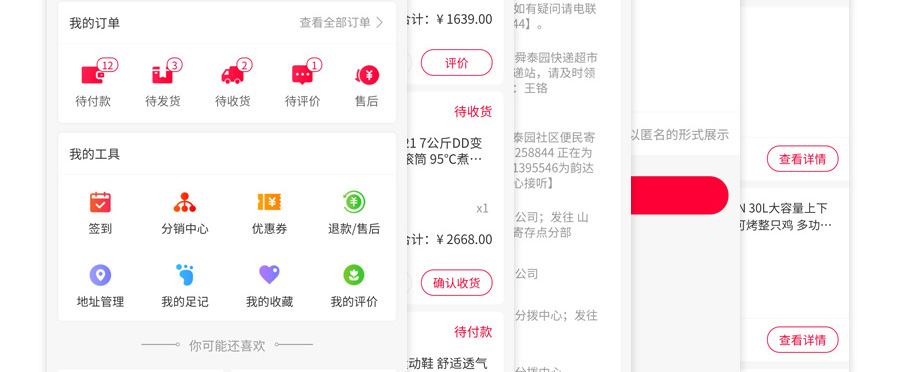
Task: Click the upper 查看详情 view details button
Action: 802,159
